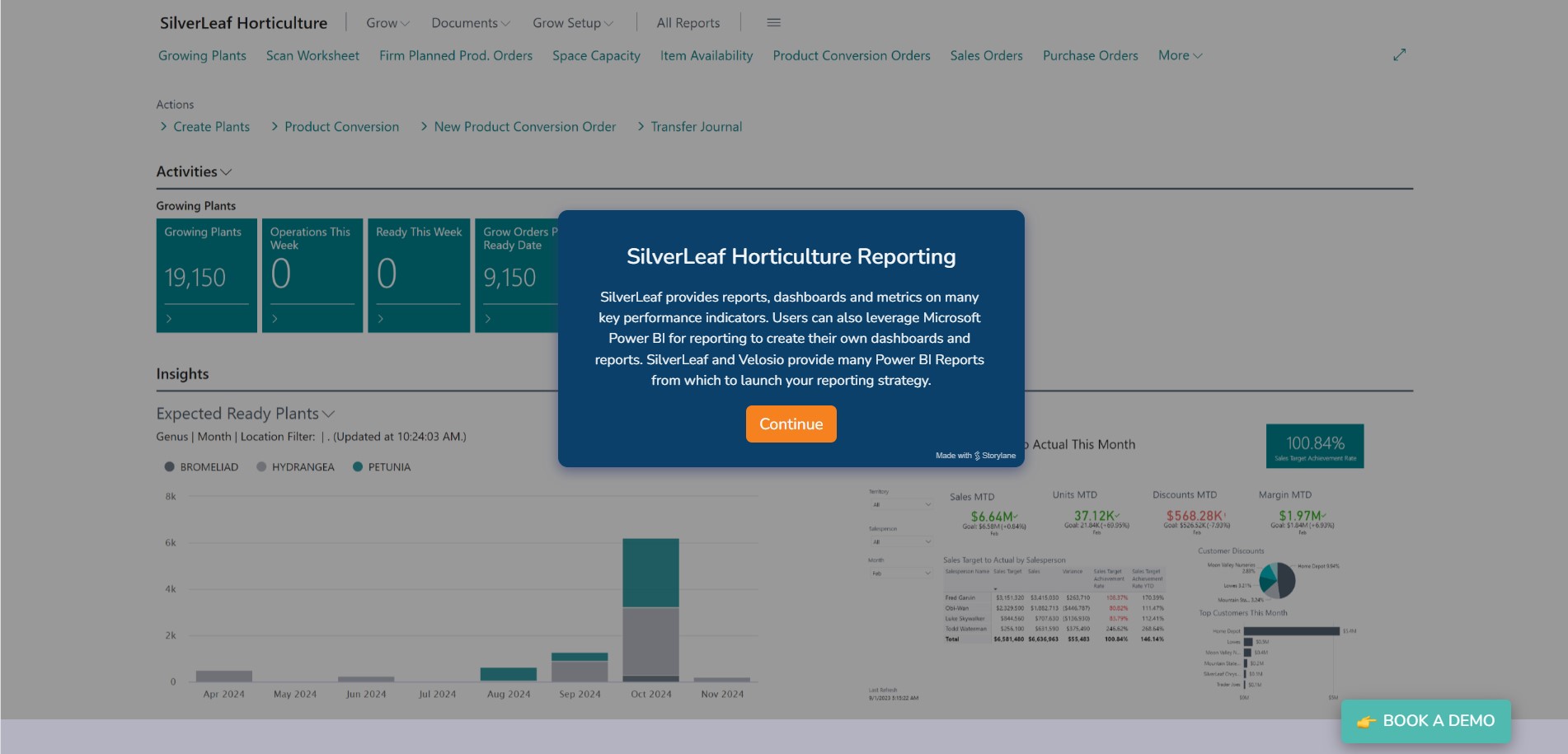This screenshot has height=754, width=1568.
Task: Click New Product Conversion Order action
Action: pos(518,126)
